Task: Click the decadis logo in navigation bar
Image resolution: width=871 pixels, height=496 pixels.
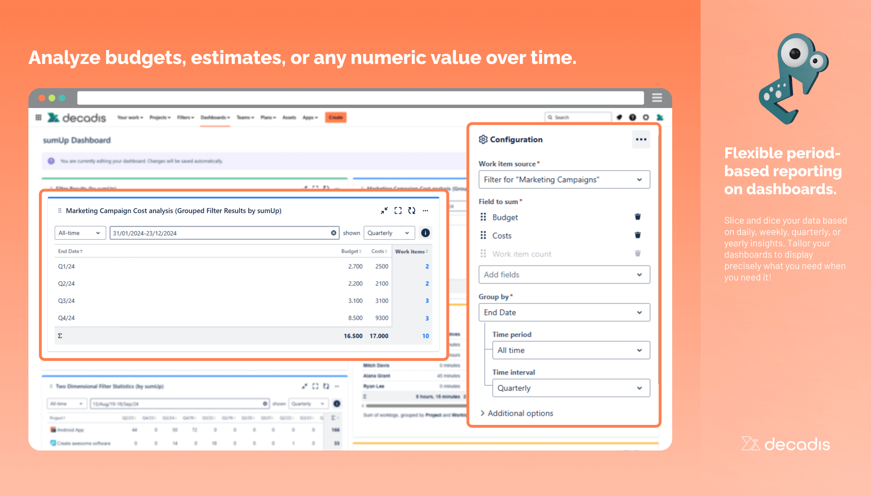Action: coord(77,118)
